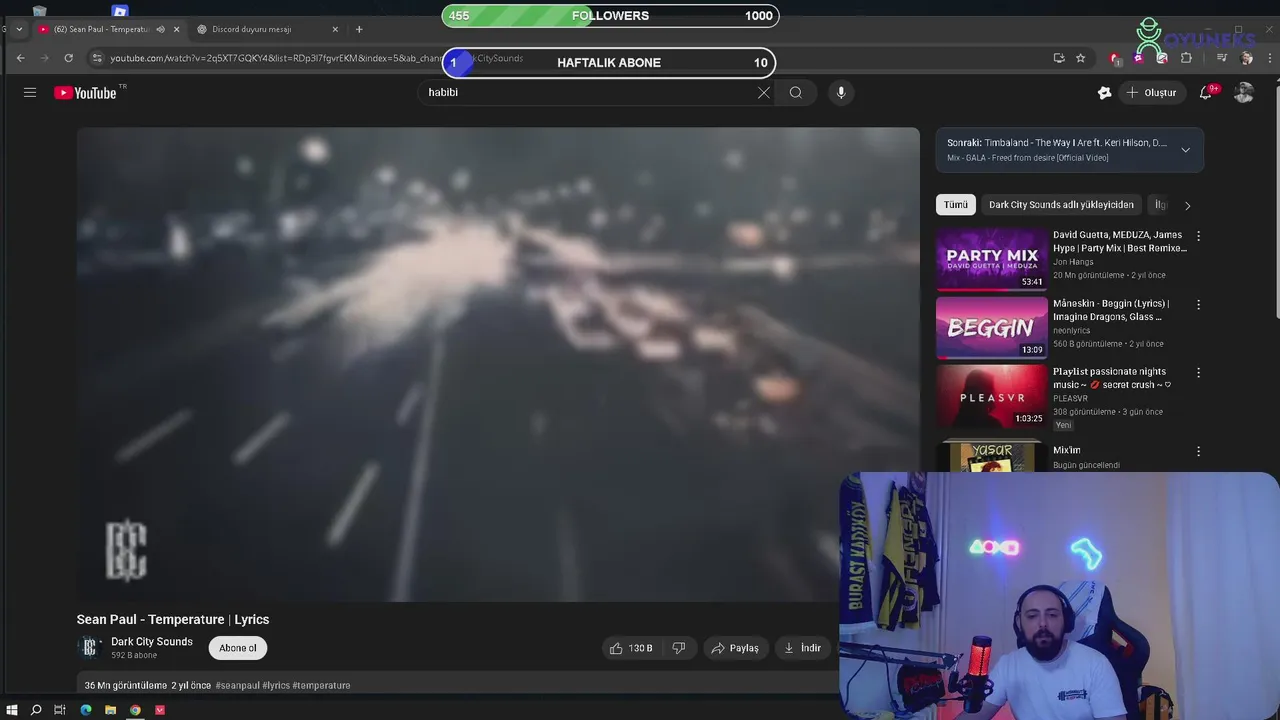
Task: Select the 'Dark City Sounds adlı yükleyiciden' chip
Action: click(x=1061, y=205)
